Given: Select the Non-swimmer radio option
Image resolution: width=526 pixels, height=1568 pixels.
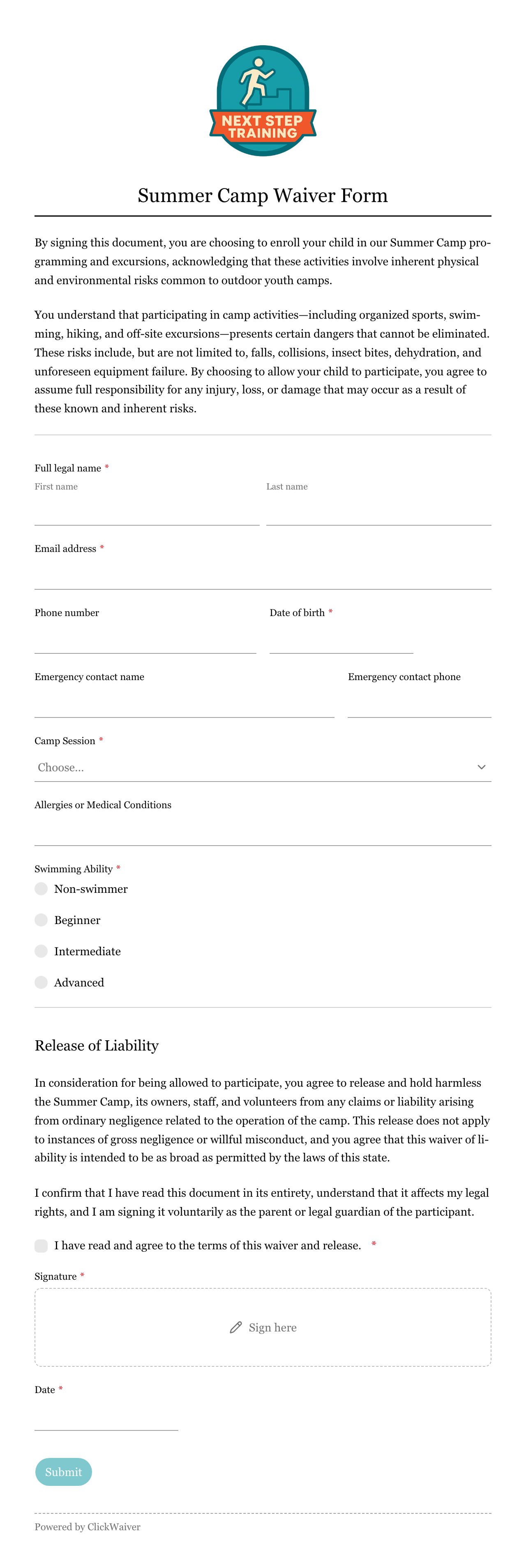Looking at the screenshot, I should point(41,889).
